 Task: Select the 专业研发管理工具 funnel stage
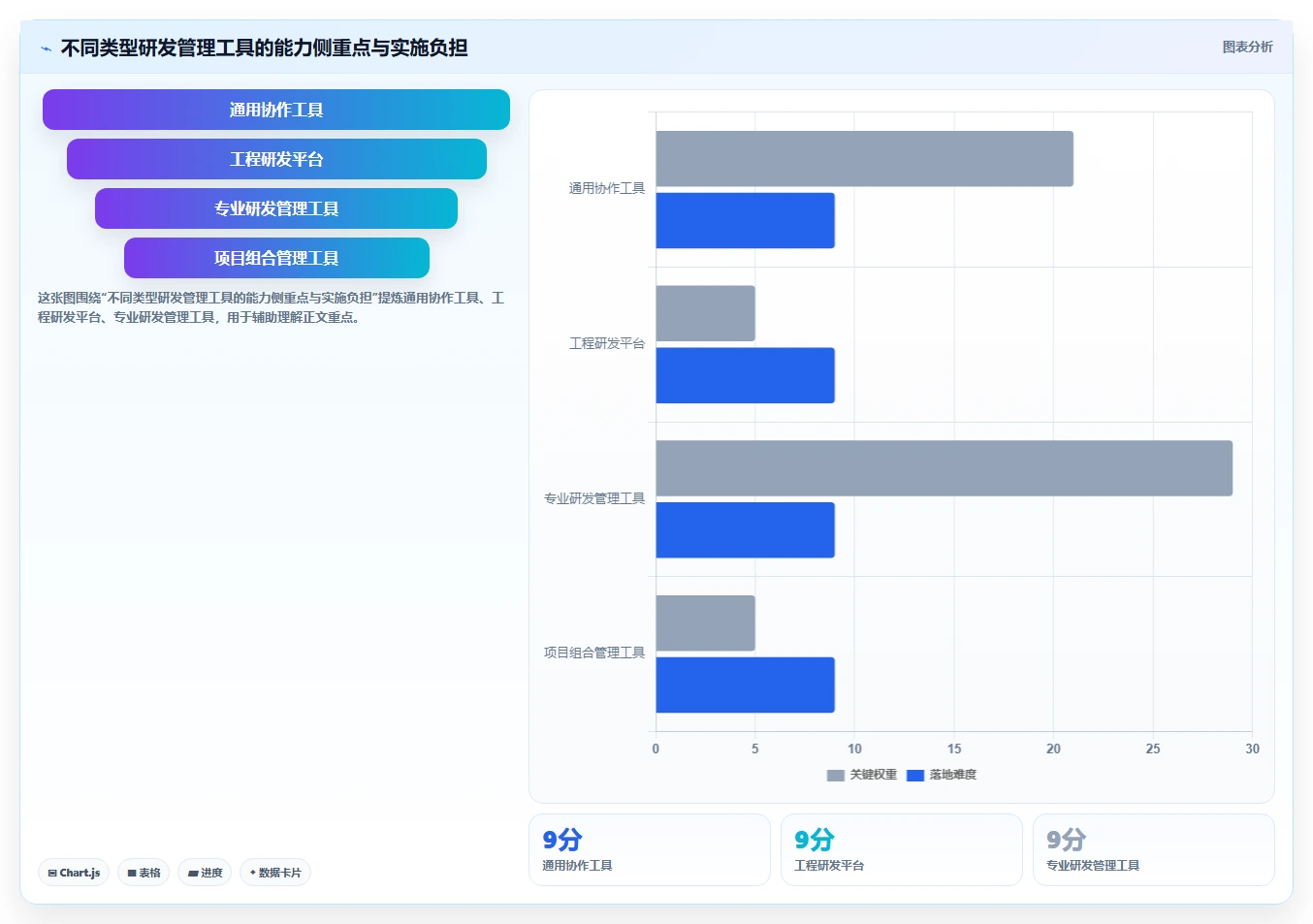coord(276,208)
